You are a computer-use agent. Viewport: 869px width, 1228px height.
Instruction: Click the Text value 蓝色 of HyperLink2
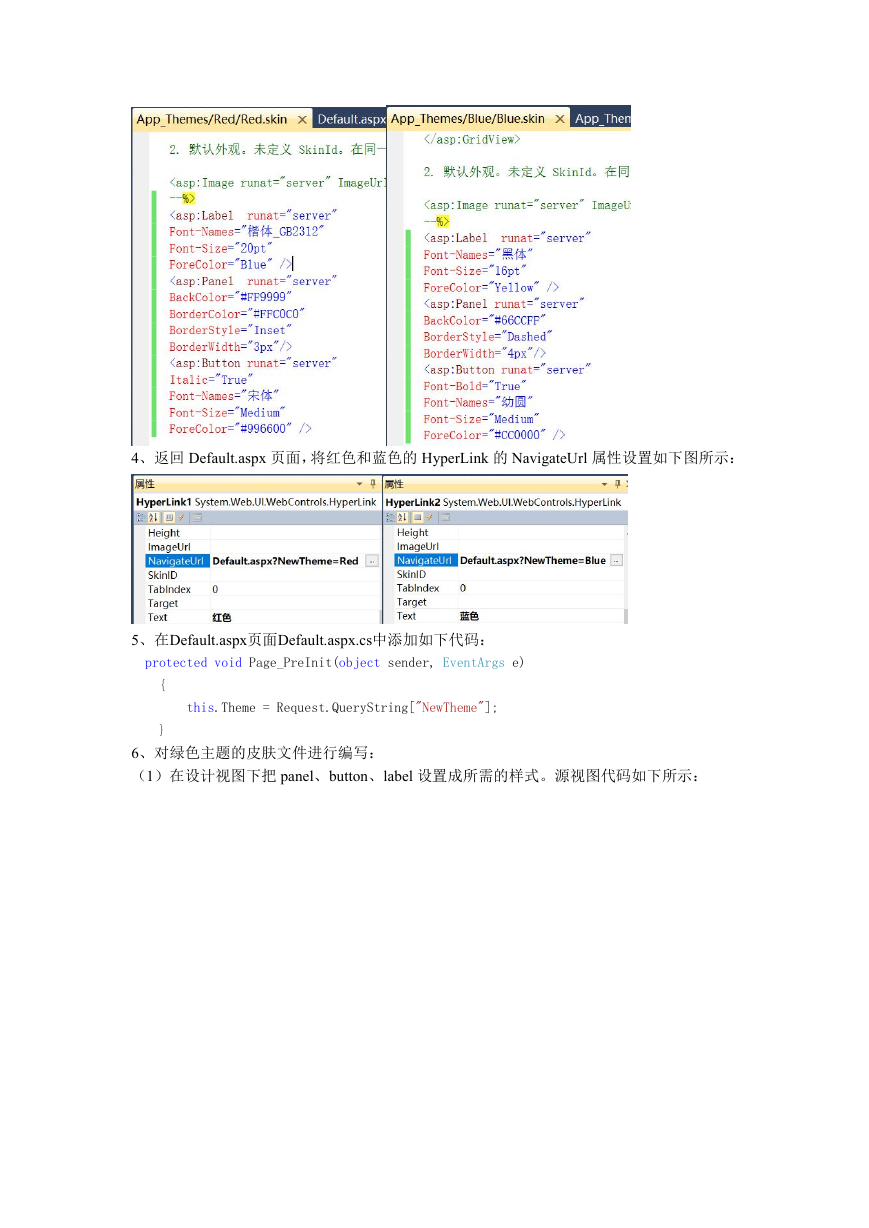[469, 617]
